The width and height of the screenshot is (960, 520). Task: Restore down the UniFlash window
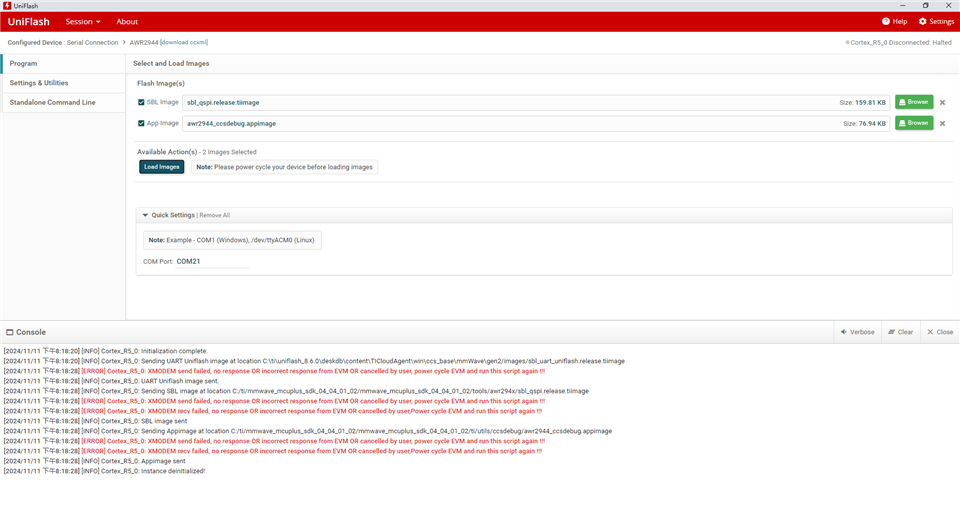click(x=926, y=6)
